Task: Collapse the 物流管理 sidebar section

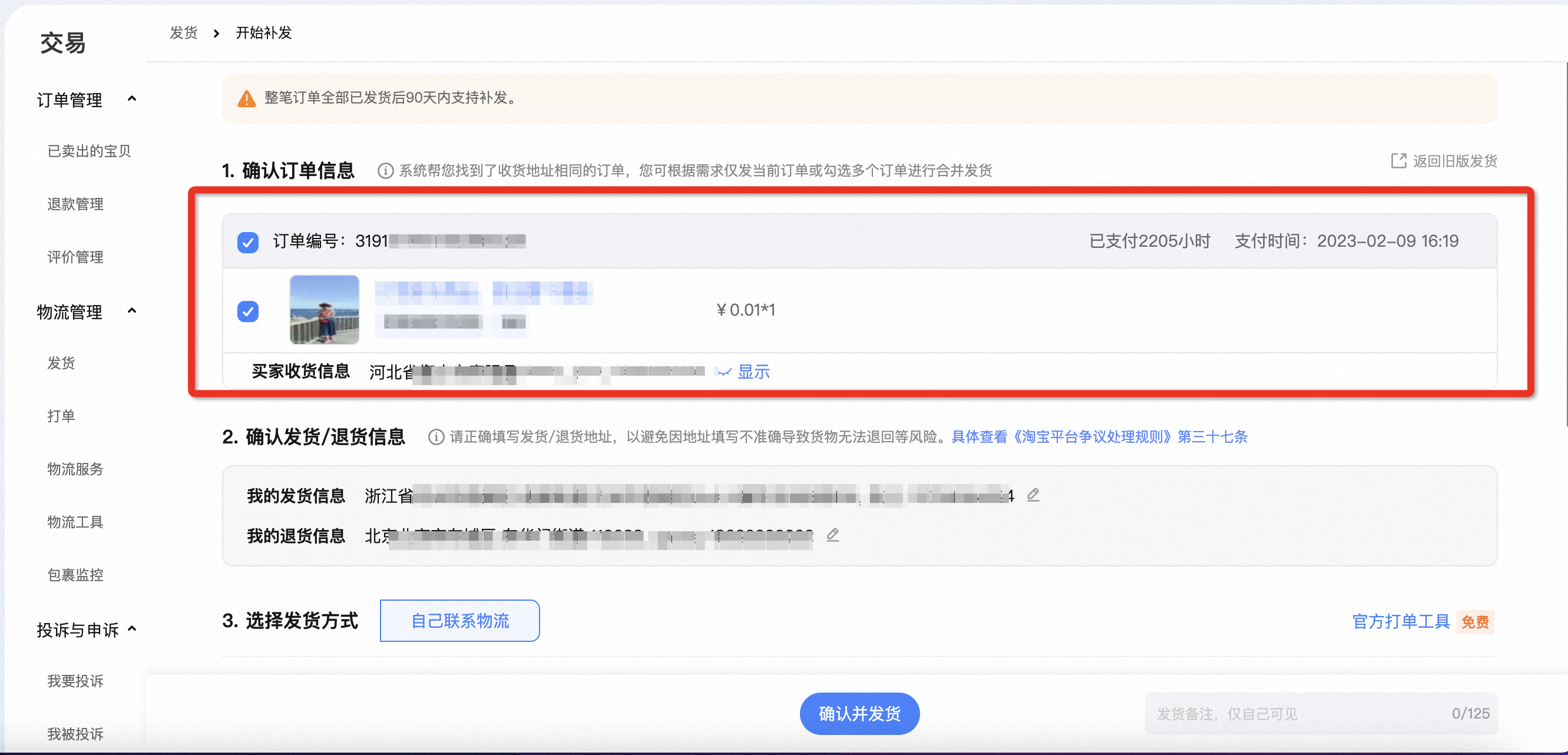Action: [x=132, y=311]
